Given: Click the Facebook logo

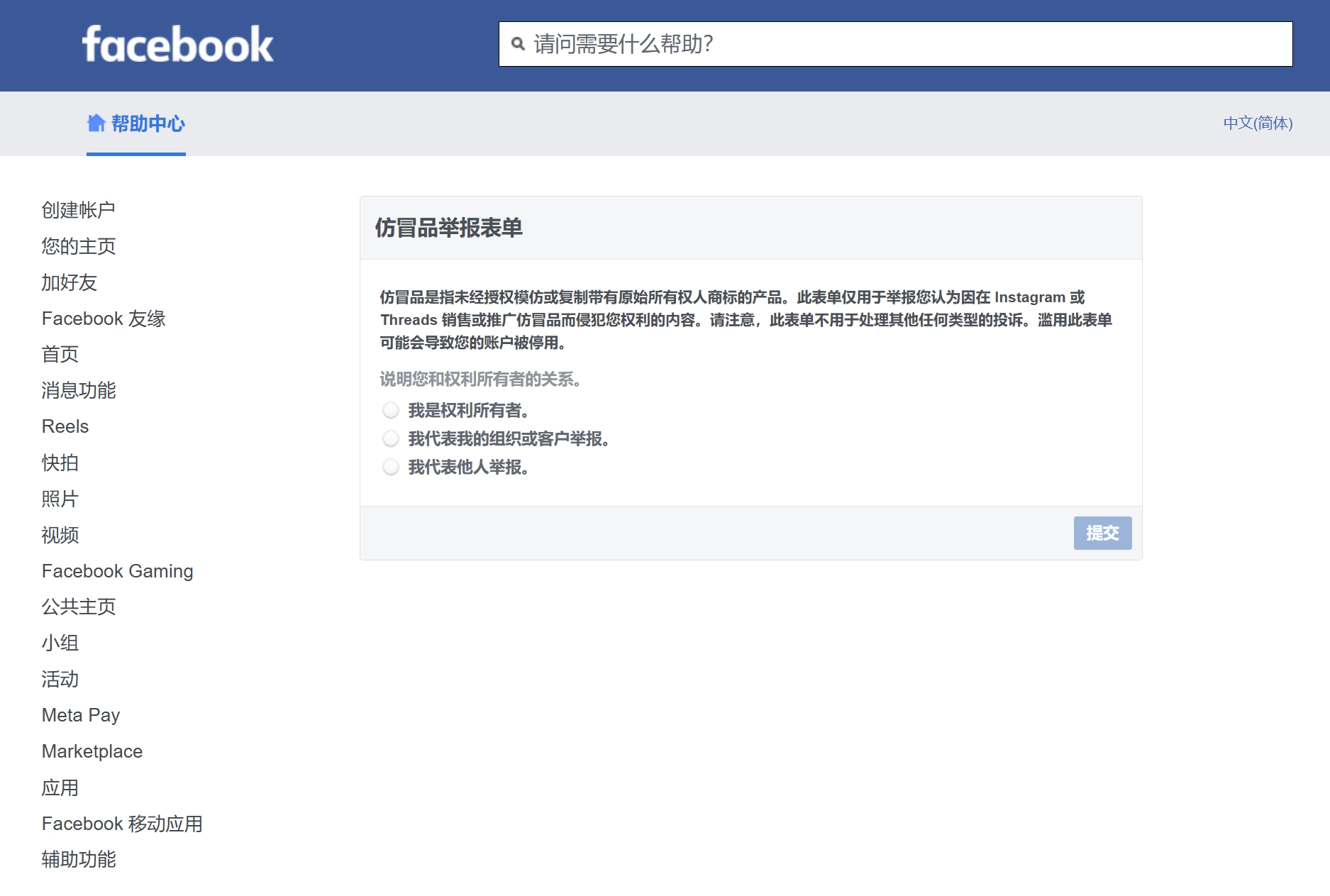Looking at the screenshot, I should pos(178,45).
